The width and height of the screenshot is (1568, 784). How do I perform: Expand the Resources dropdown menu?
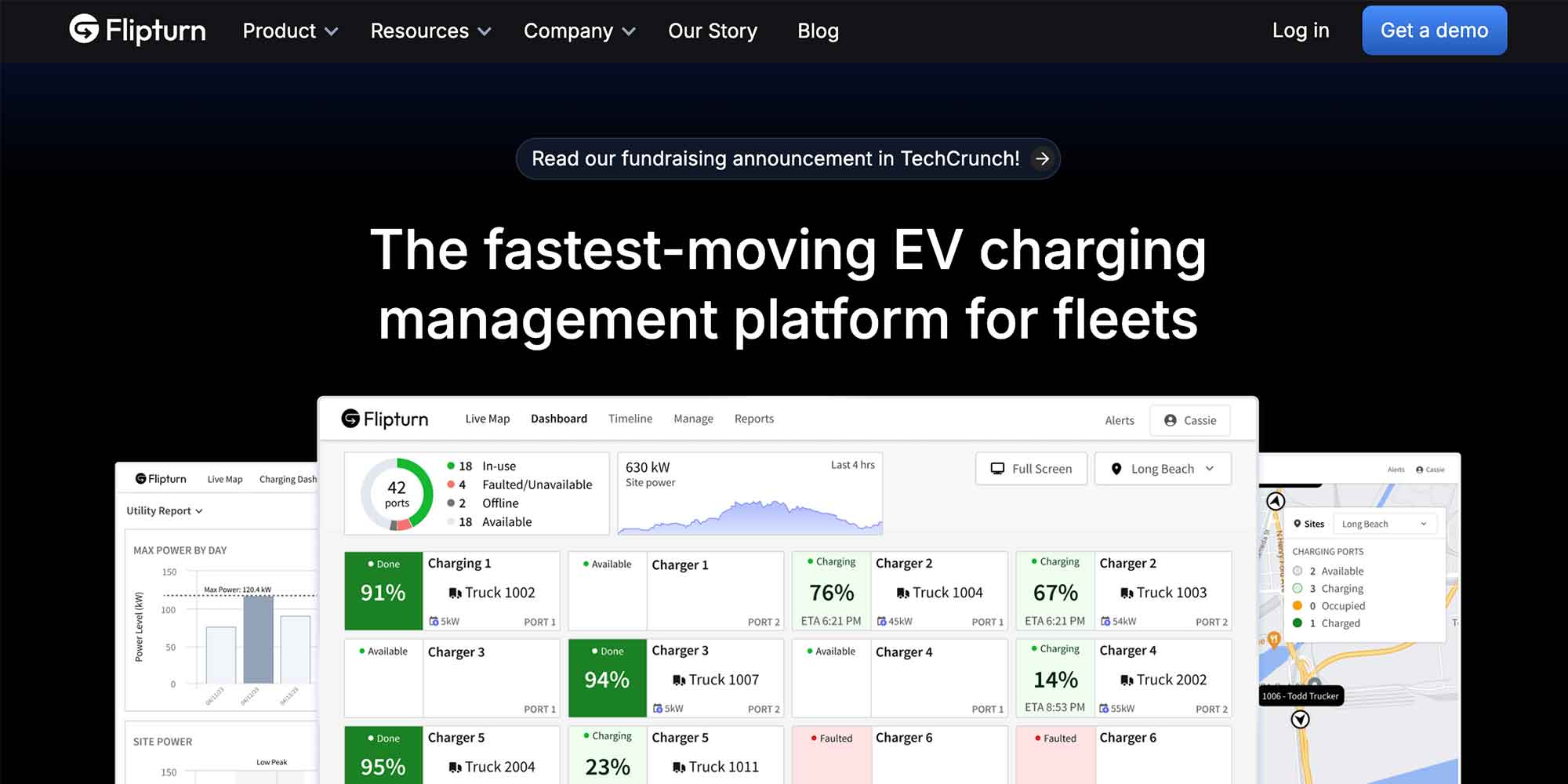click(x=430, y=31)
